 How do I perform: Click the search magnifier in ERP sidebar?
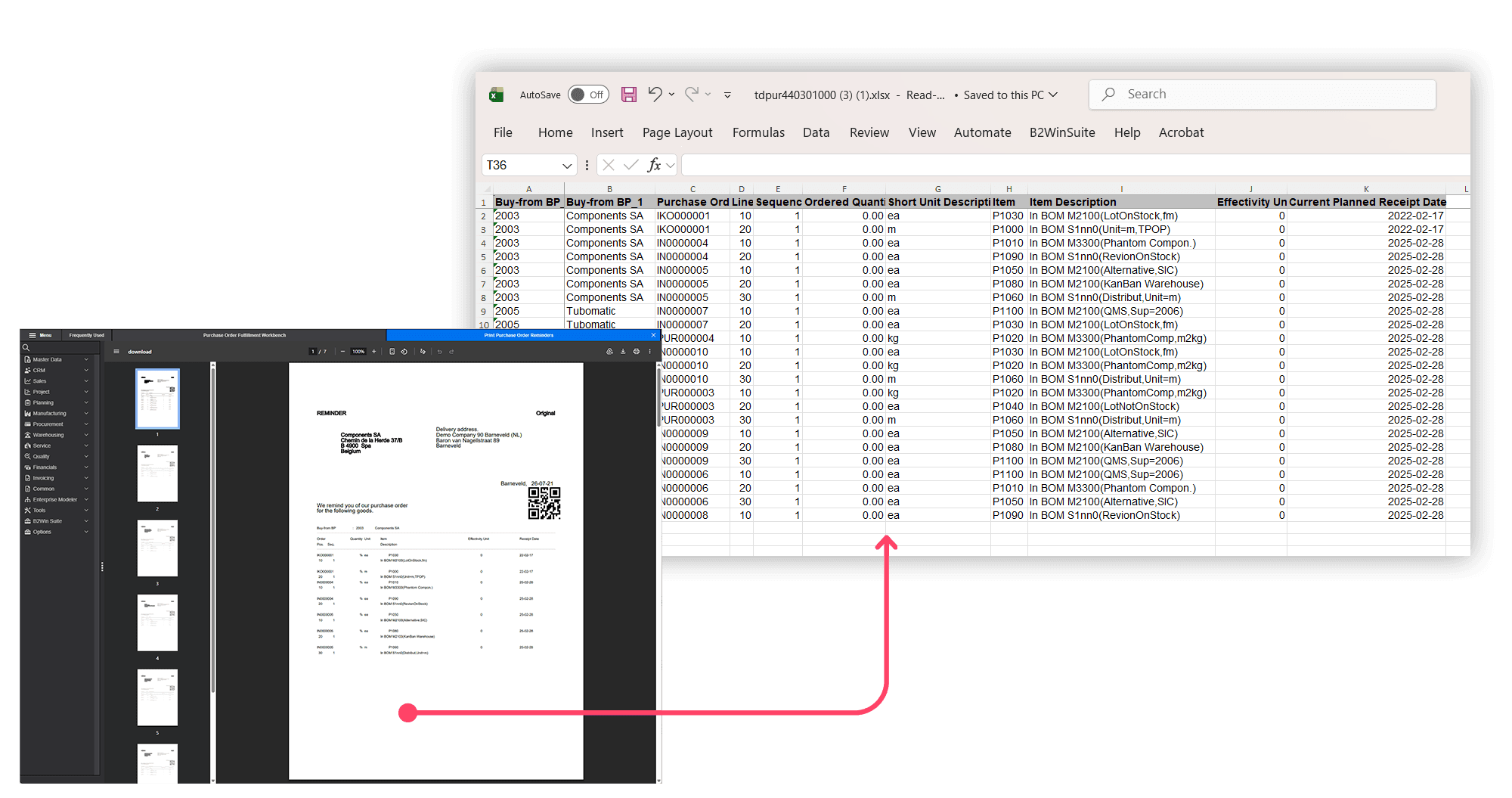(26, 348)
